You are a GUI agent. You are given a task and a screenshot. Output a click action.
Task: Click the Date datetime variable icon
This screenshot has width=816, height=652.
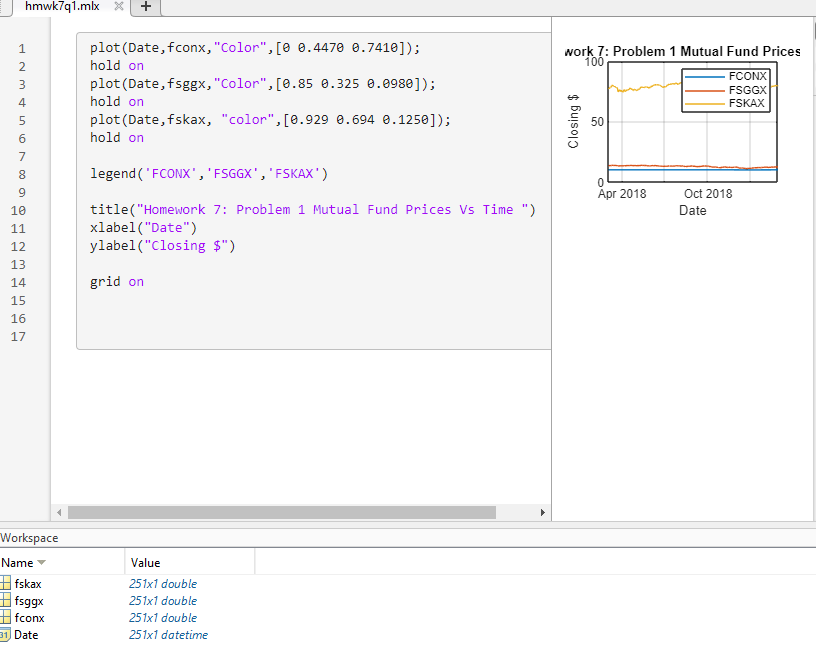pyautogui.click(x=5, y=634)
